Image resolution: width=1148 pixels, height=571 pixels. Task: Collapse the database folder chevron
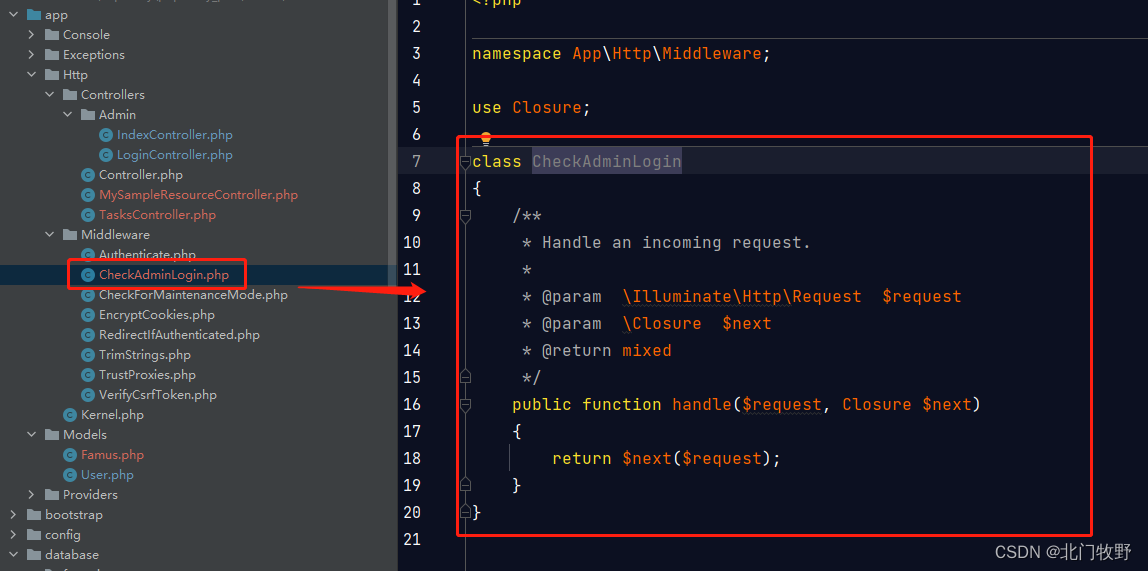(13, 554)
